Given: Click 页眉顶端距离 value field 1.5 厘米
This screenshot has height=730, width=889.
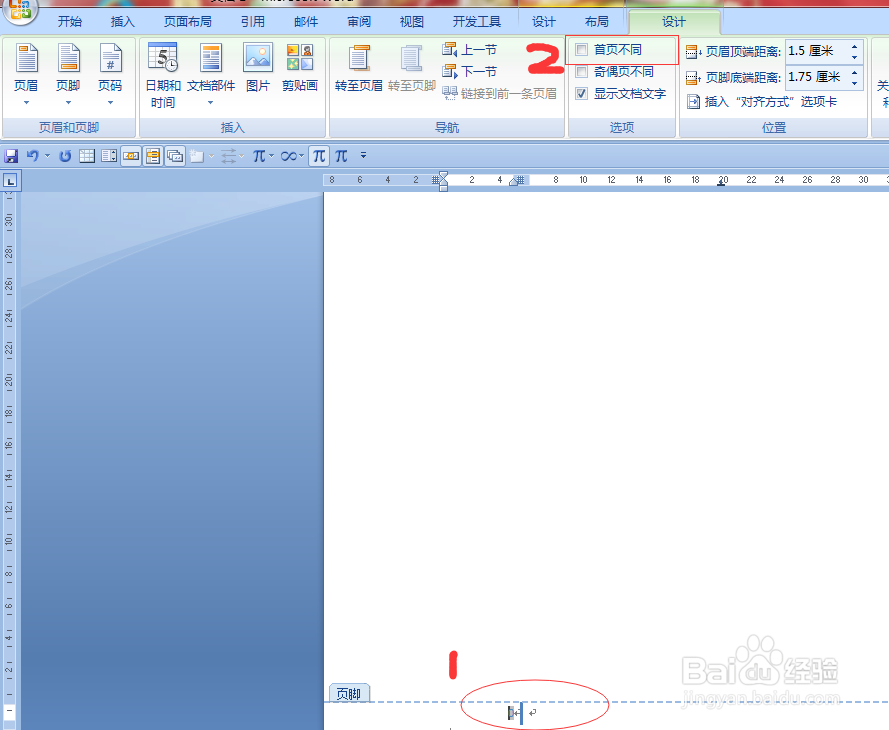Looking at the screenshot, I should click(x=816, y=51).
